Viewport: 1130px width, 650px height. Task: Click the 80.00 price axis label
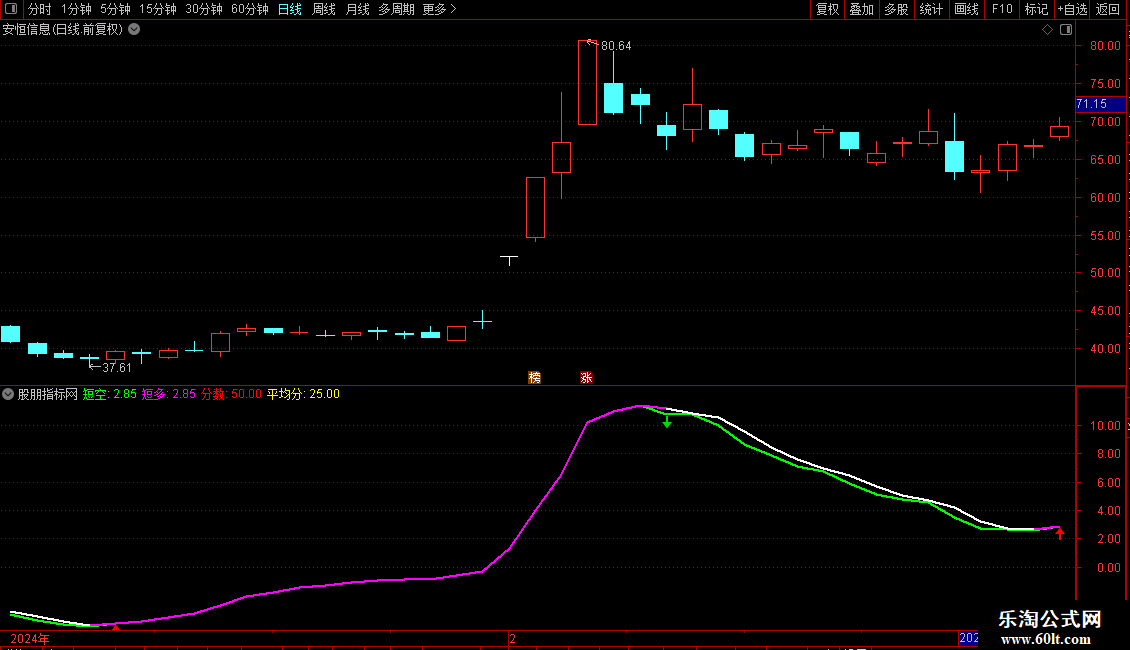point(1105,46)
